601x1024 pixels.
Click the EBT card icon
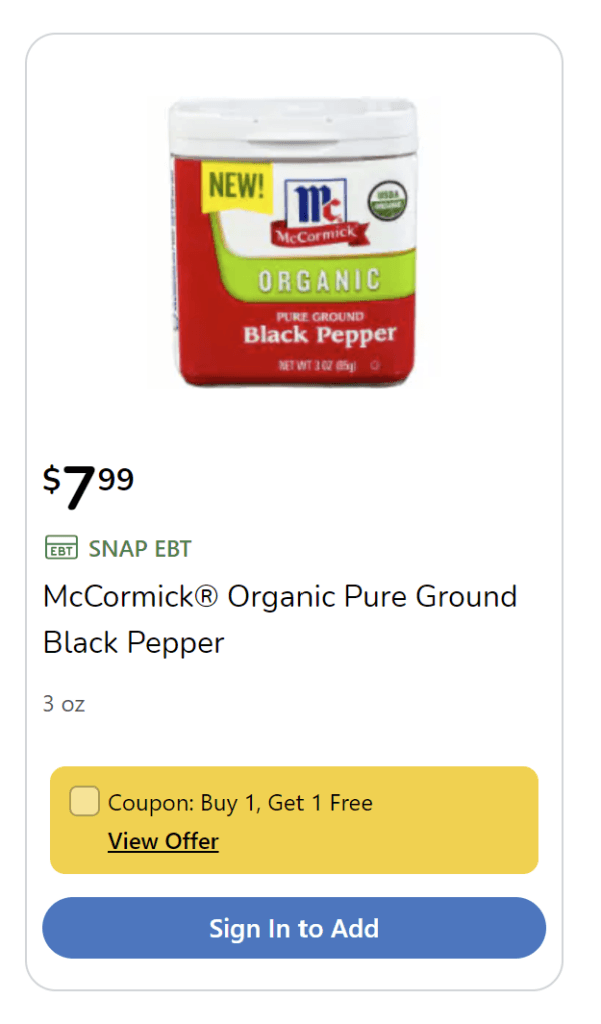[x=61, y=548]
